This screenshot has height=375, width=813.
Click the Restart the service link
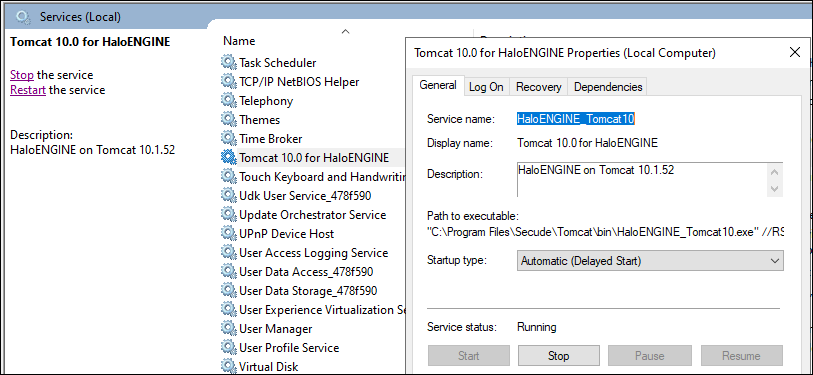(28, 90)
